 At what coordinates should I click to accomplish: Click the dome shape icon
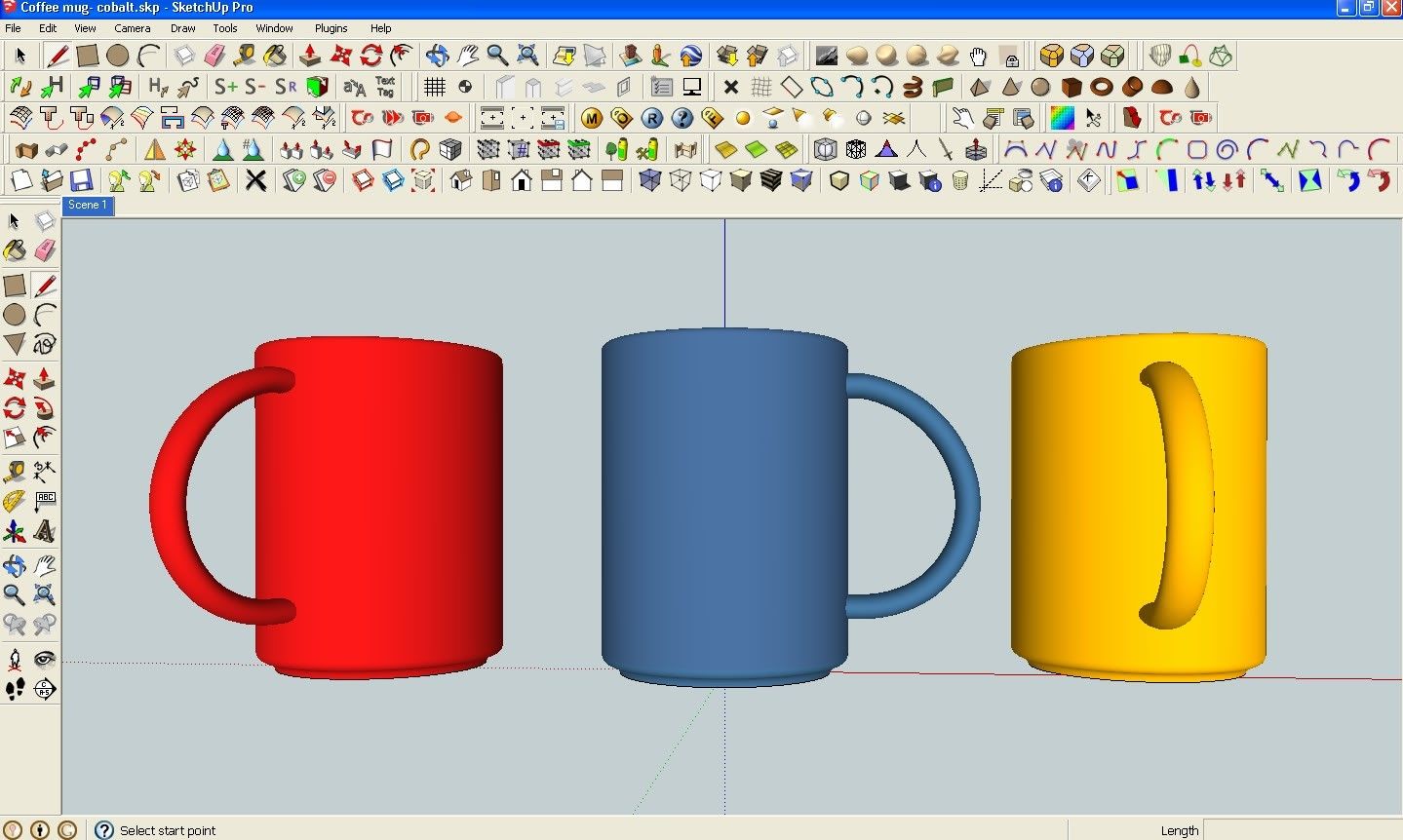coord(1162,87)
